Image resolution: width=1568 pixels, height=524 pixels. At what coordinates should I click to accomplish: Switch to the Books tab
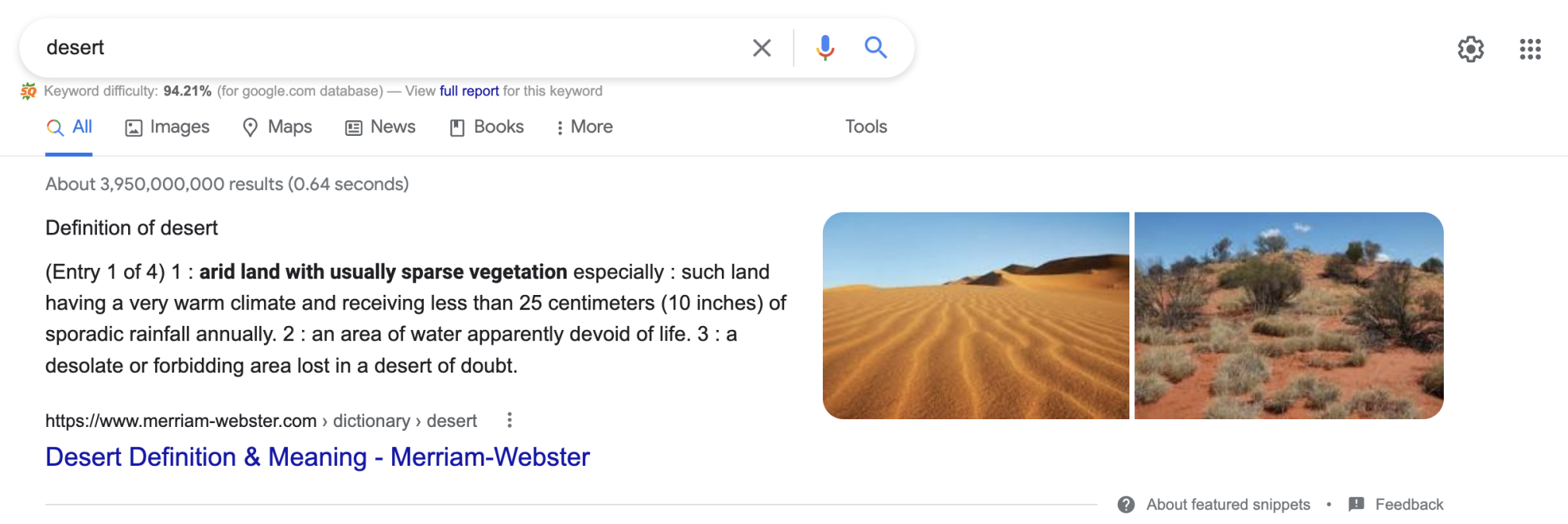pos(487,127)
